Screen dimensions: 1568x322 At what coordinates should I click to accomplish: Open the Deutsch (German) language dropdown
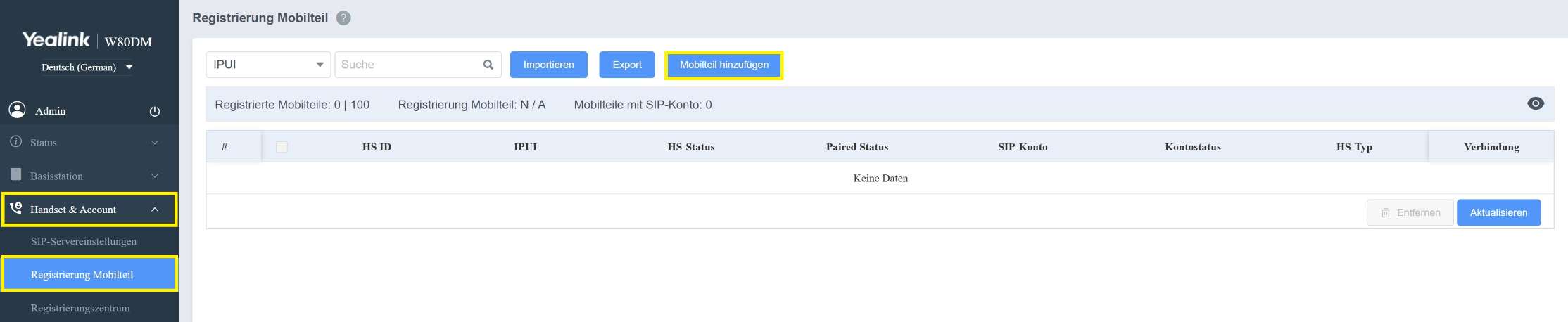point(87,67)
